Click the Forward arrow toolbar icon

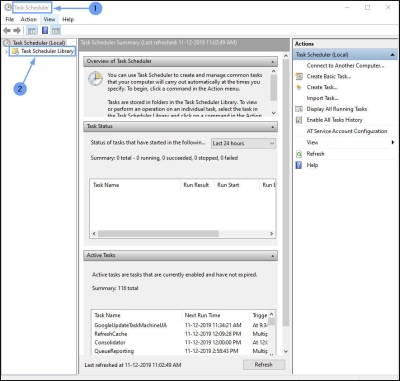[x=17, y=31]
